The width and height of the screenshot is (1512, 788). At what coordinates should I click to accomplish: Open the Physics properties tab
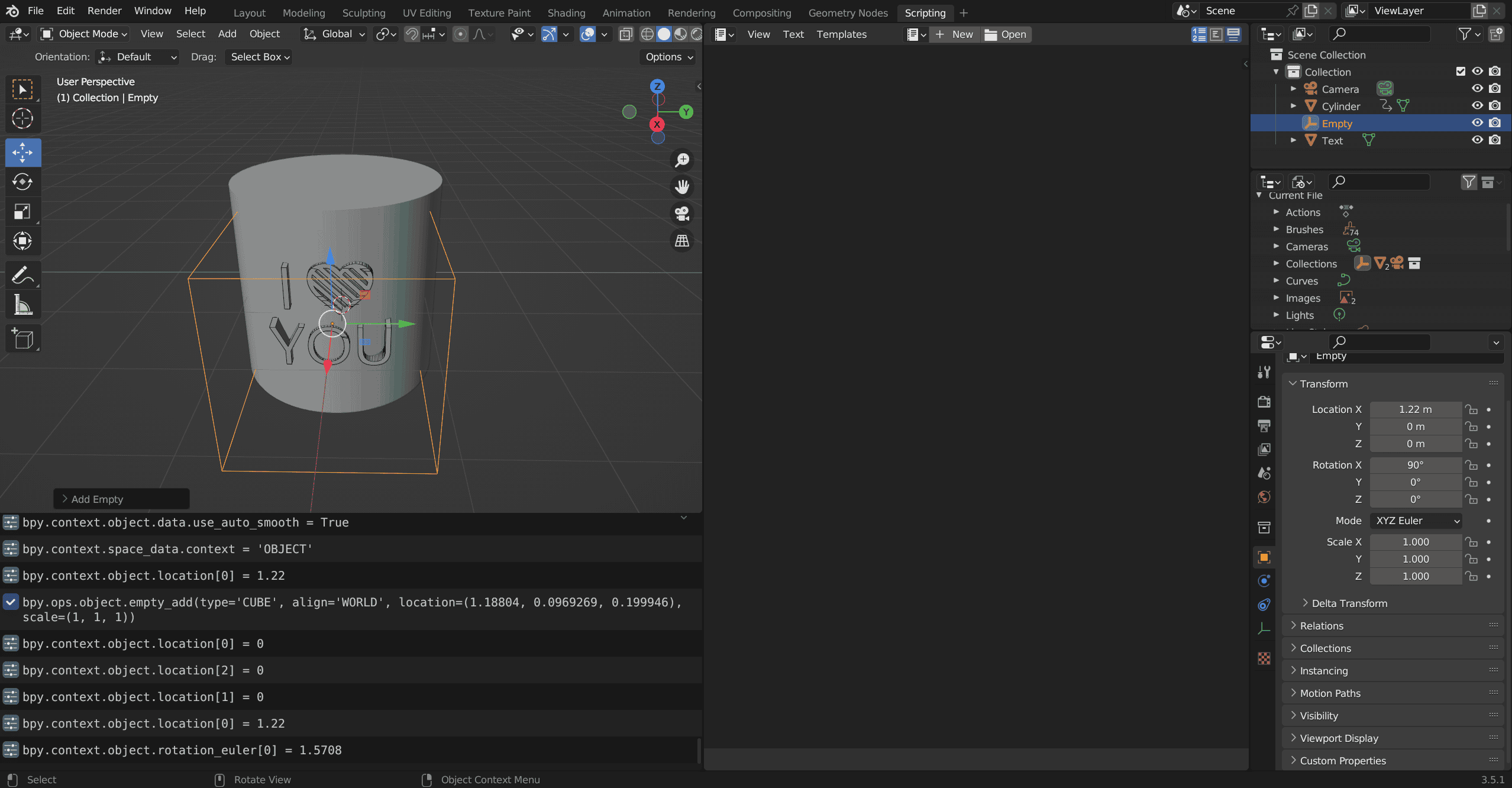coord(1264,580)
